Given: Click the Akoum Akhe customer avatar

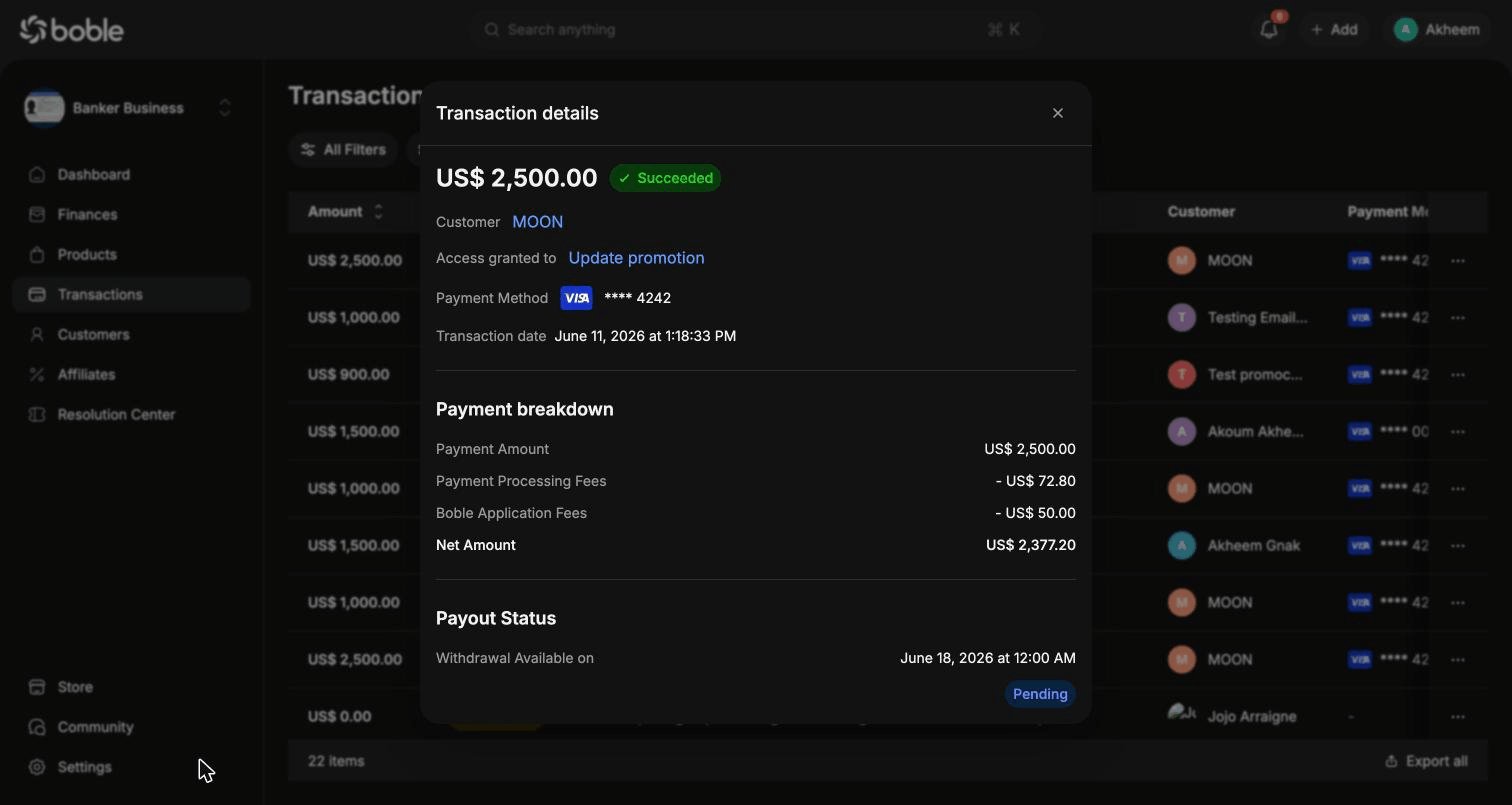Looking at the screenshot, I should click(1182, 431).
